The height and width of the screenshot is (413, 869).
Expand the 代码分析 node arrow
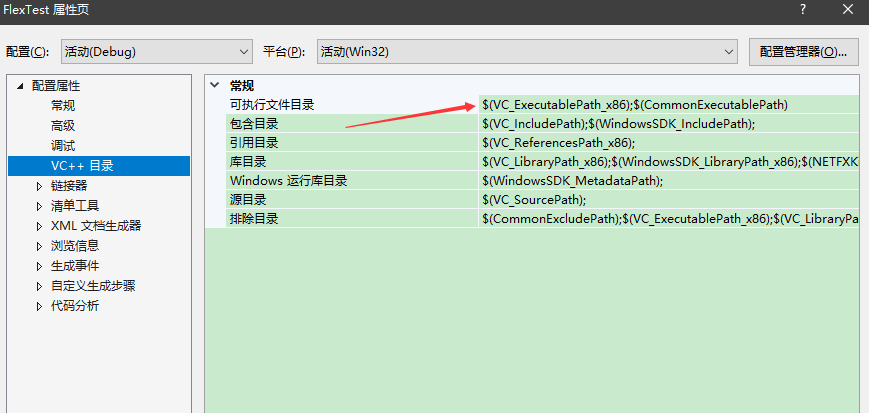click(x=40, y=306)
